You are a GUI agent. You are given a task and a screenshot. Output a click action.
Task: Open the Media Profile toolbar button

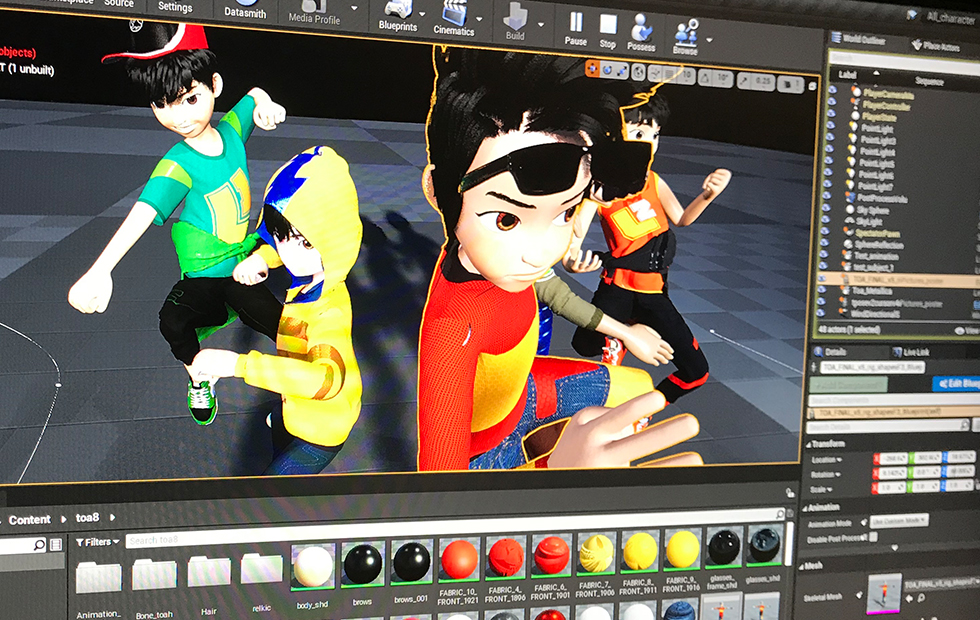tap(314, 14)
